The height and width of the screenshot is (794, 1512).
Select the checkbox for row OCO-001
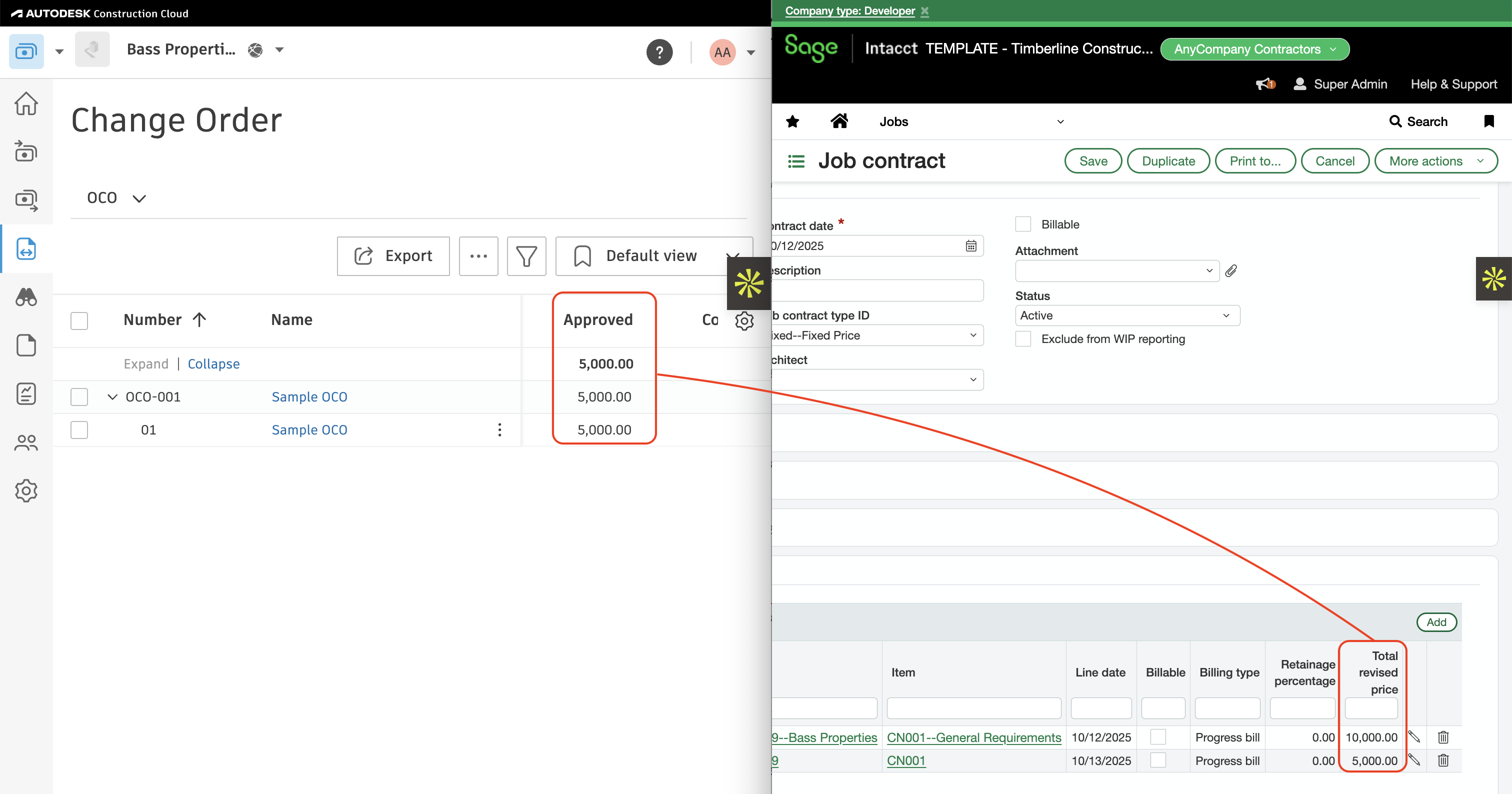[x=78, y=396]
